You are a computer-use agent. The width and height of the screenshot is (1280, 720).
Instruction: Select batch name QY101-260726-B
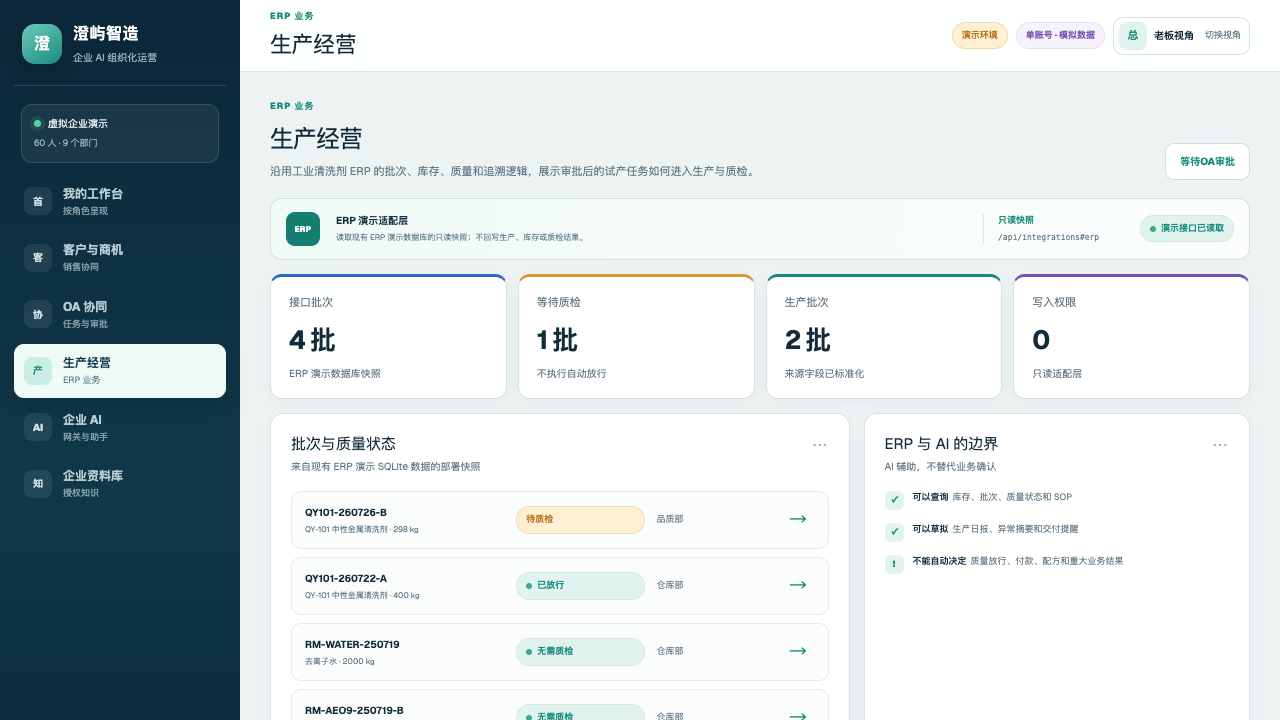(x=346, y=512)
